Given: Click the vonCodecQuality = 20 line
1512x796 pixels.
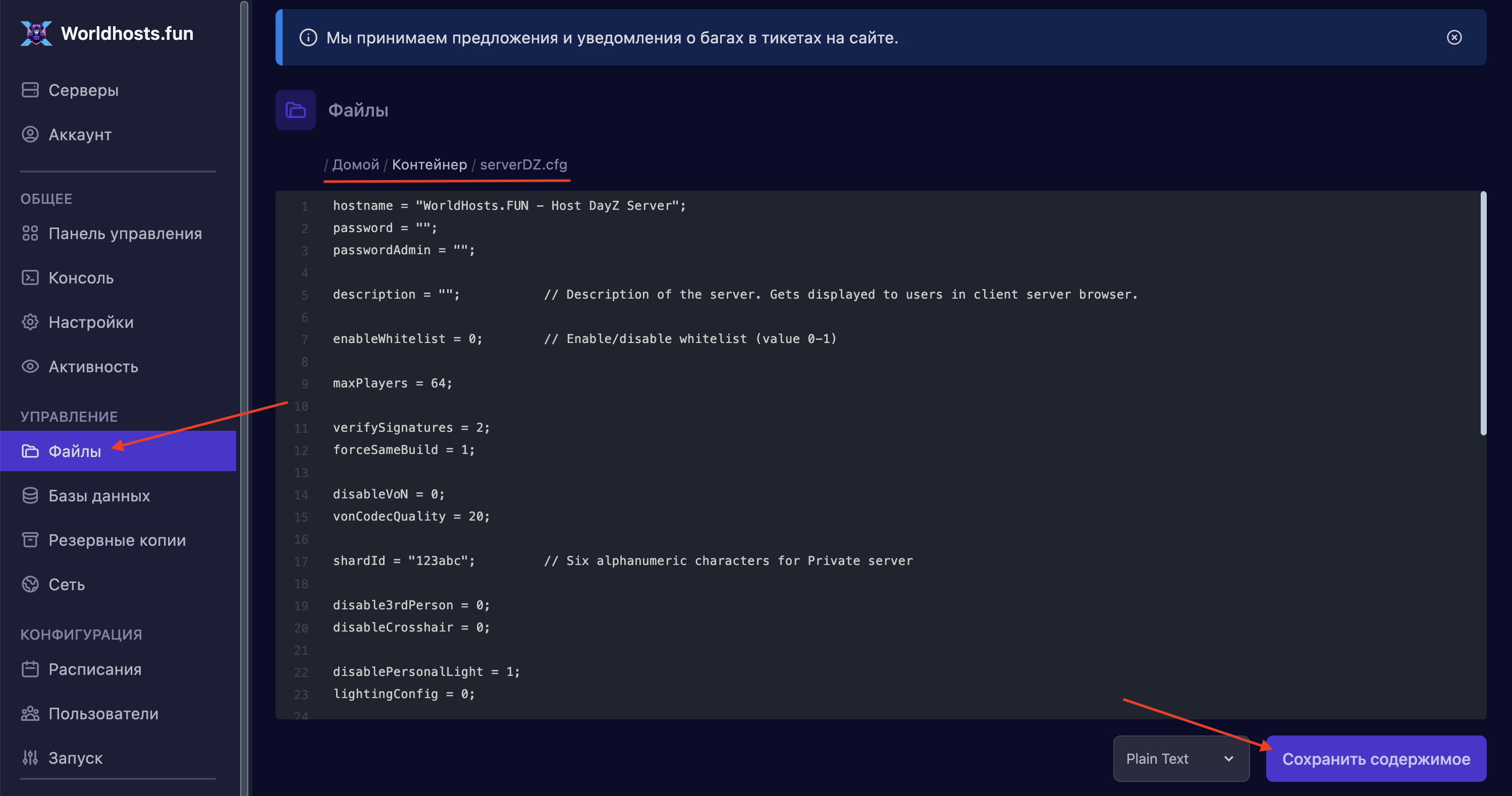Looking at the screenshot, I should pyautogui.click(x=411, y=516).
